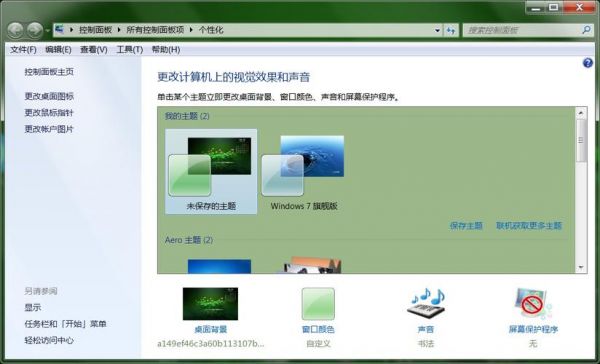This screenshot has height=364, width=600.
Task: Click 联机获取更多主题 link
Action: pyautogui.click(x=529, y=226)
